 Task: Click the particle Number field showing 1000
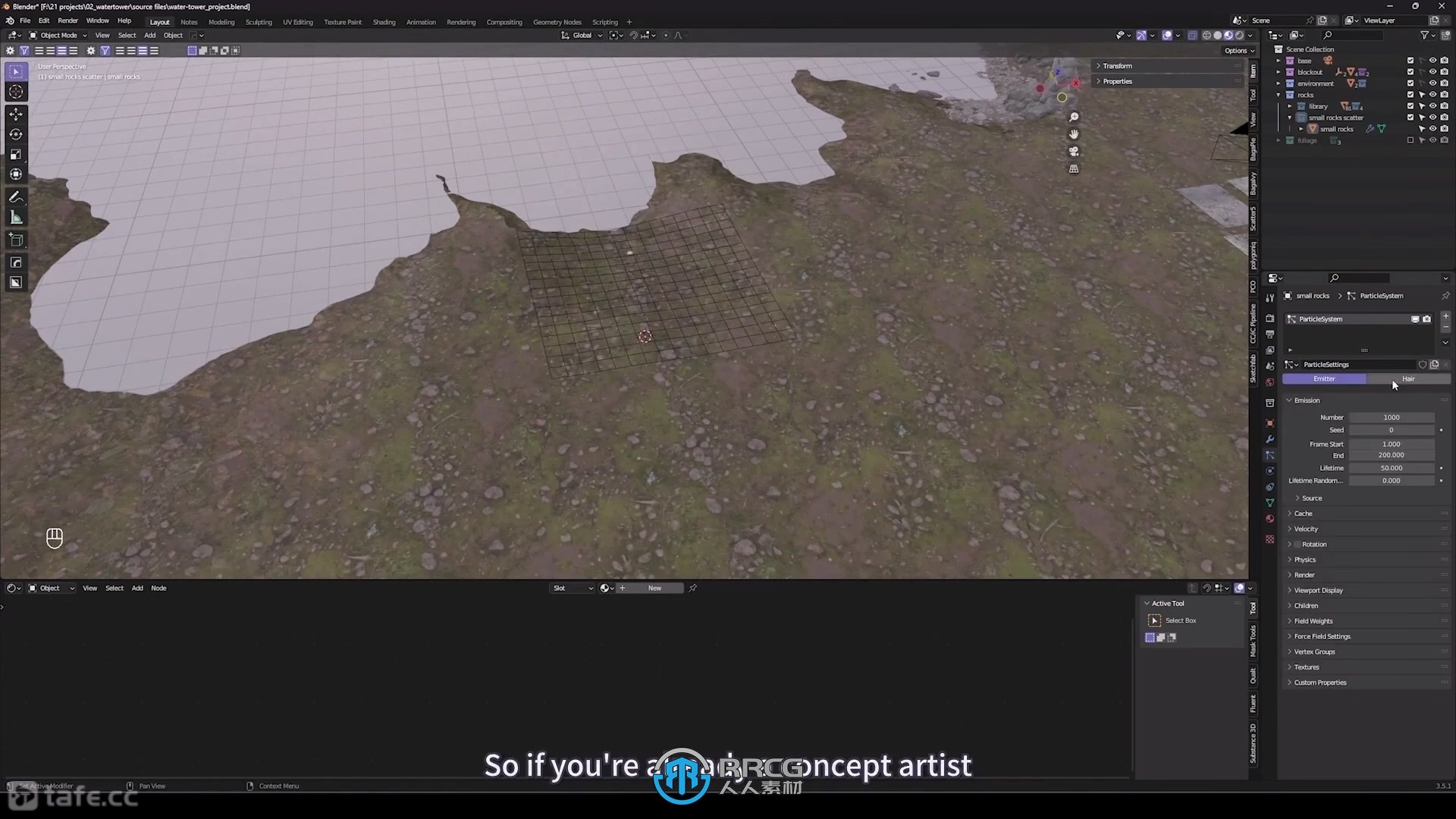[x=1392, y=418]
